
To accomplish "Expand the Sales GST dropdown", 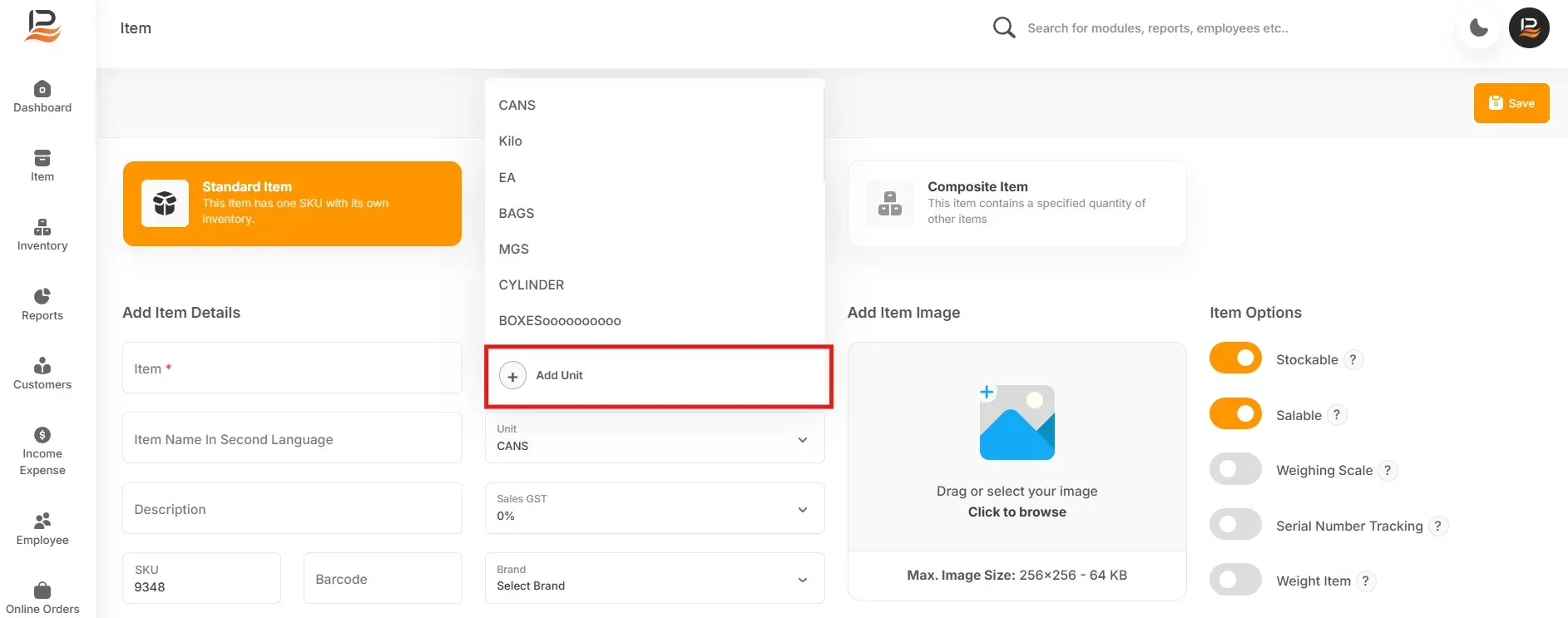I will coord(655,508).
